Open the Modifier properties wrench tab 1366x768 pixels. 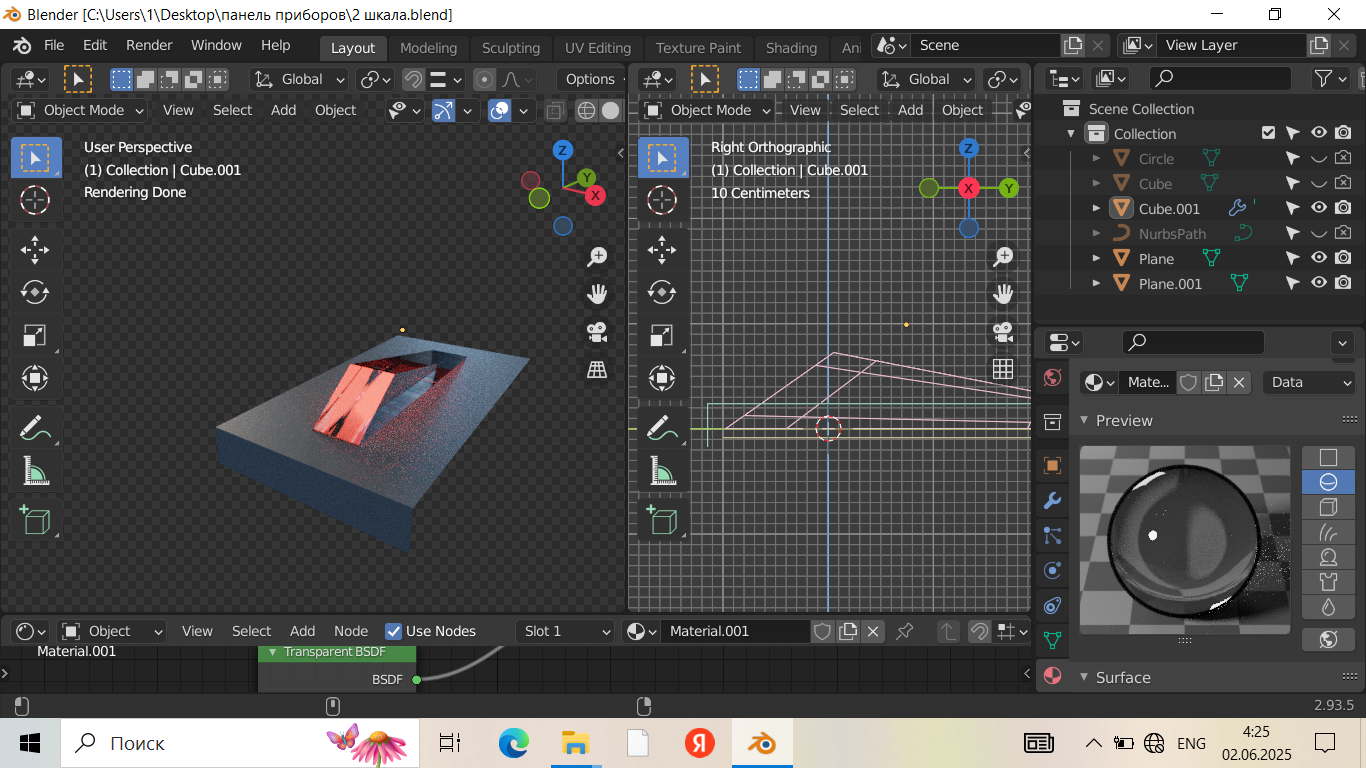[1052, 500]
